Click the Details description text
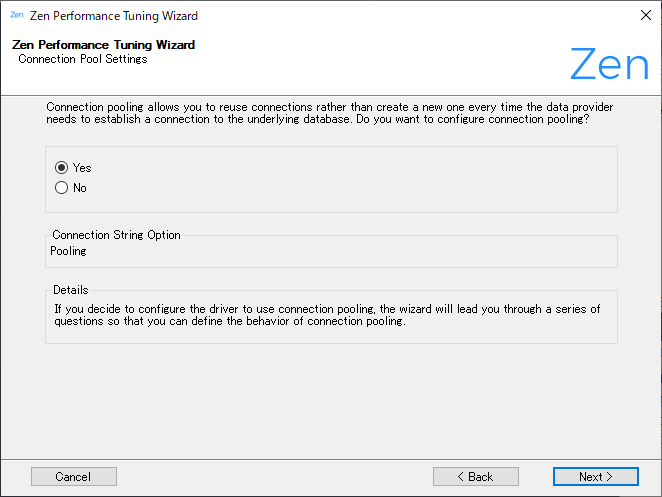Screen dimensions: 662x497 326,316
